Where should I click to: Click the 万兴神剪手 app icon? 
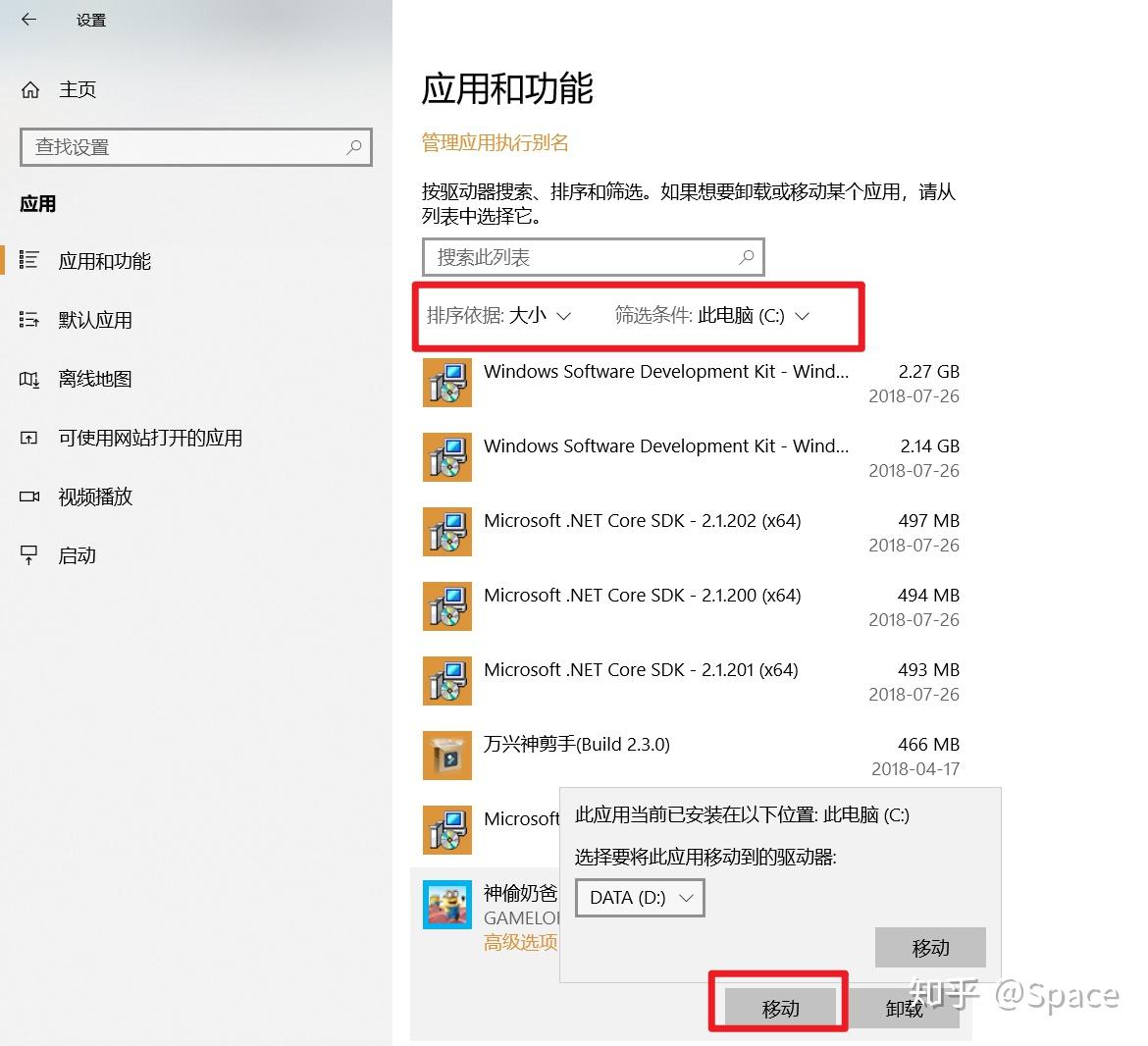pos(447,756)
